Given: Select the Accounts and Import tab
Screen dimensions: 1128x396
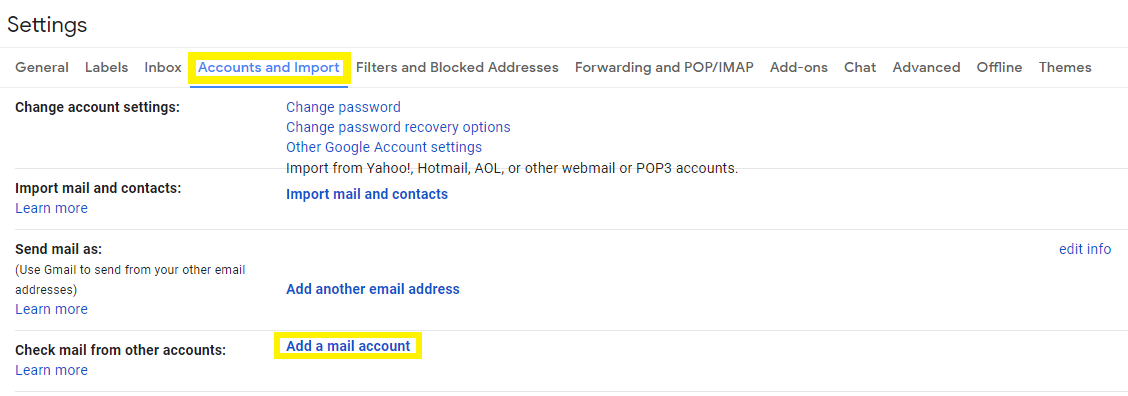Looking at the screenshot, I should [269, 68].
